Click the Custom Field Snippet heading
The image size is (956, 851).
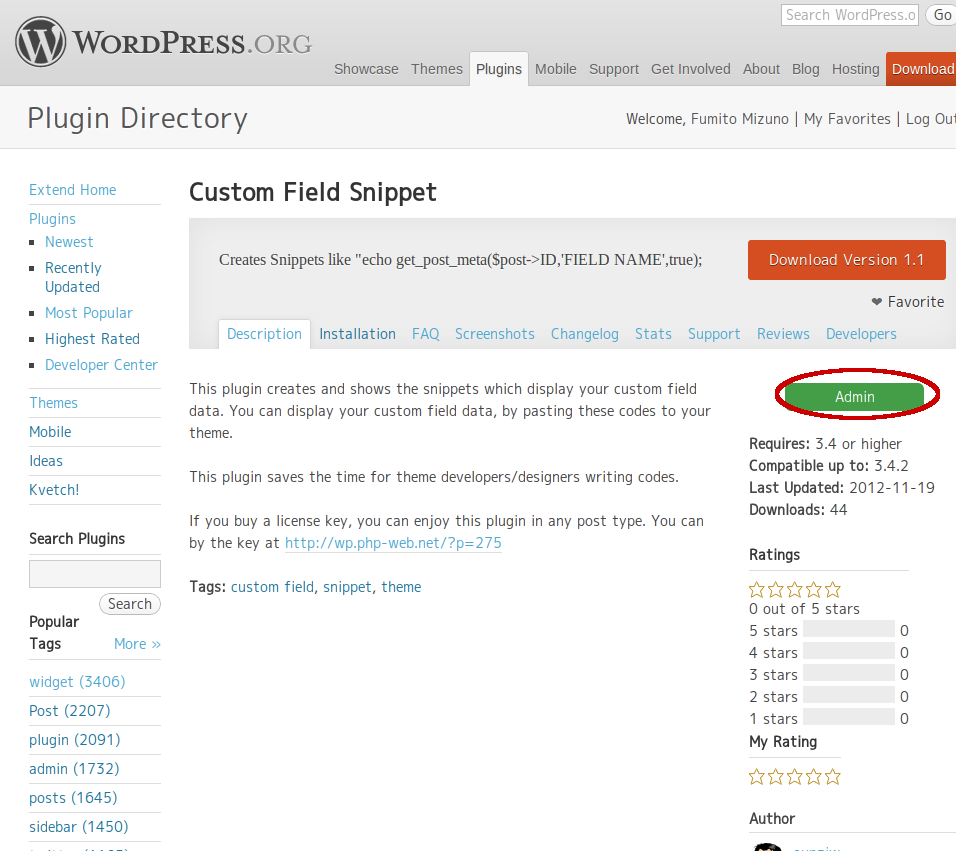tap(313, 193)
